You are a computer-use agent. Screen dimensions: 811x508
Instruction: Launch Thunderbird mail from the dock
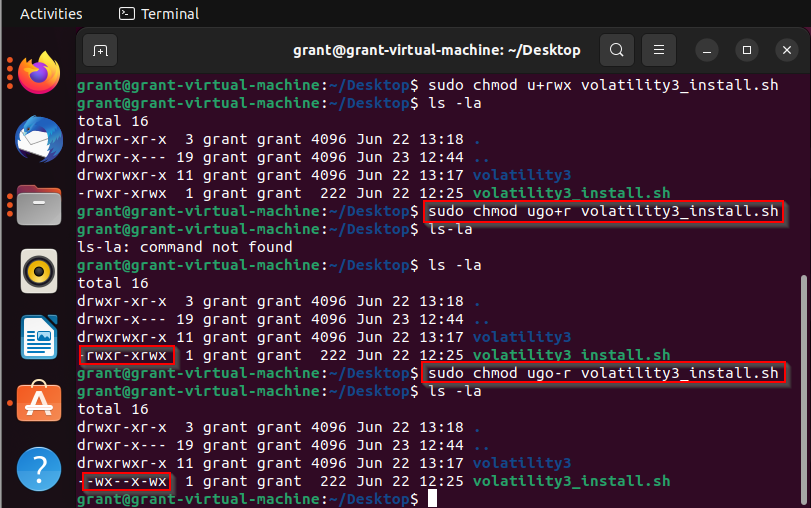click(39, 139)
